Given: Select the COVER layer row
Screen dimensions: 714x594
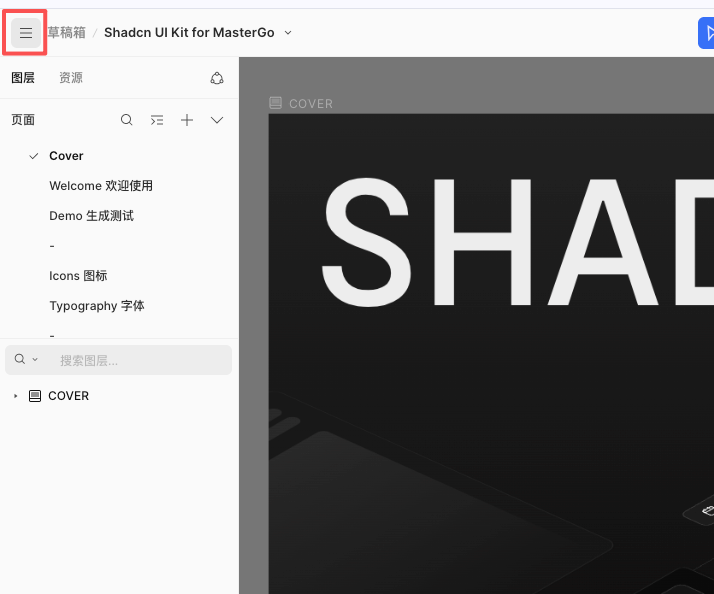Looking at the screenshot, I should [119, 396].
